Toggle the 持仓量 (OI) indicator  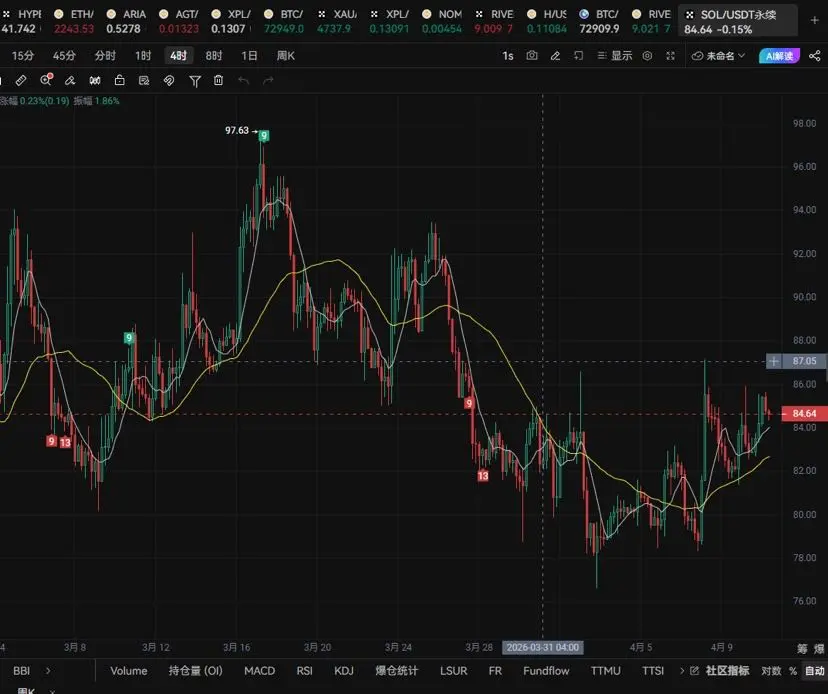195,671
